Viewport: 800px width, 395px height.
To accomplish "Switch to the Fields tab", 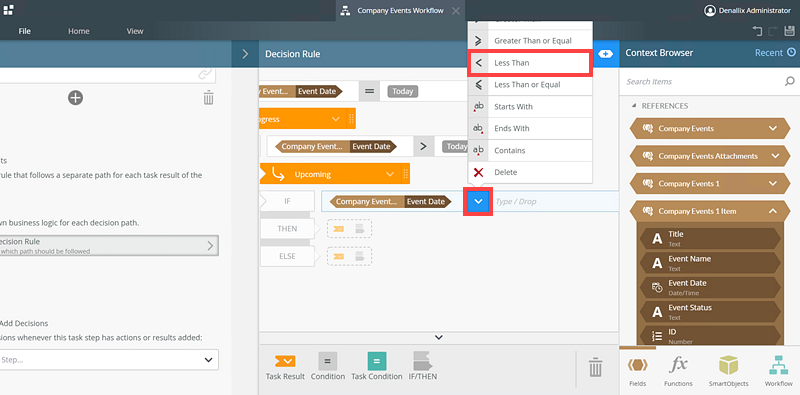I will tap(637, 372).
